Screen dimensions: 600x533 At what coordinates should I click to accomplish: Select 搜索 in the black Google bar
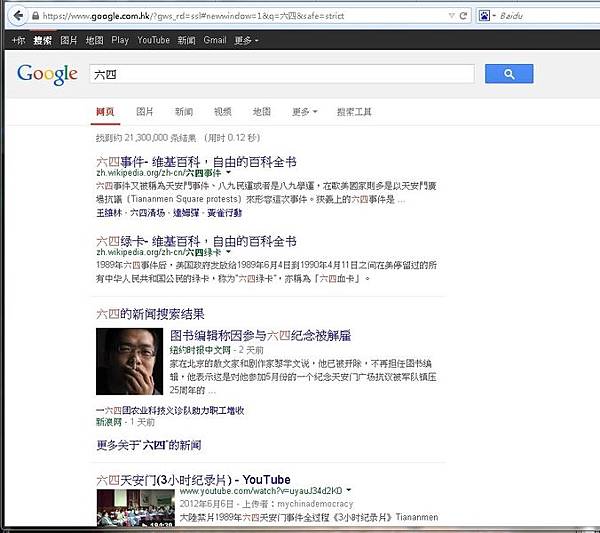coord(42,40)
